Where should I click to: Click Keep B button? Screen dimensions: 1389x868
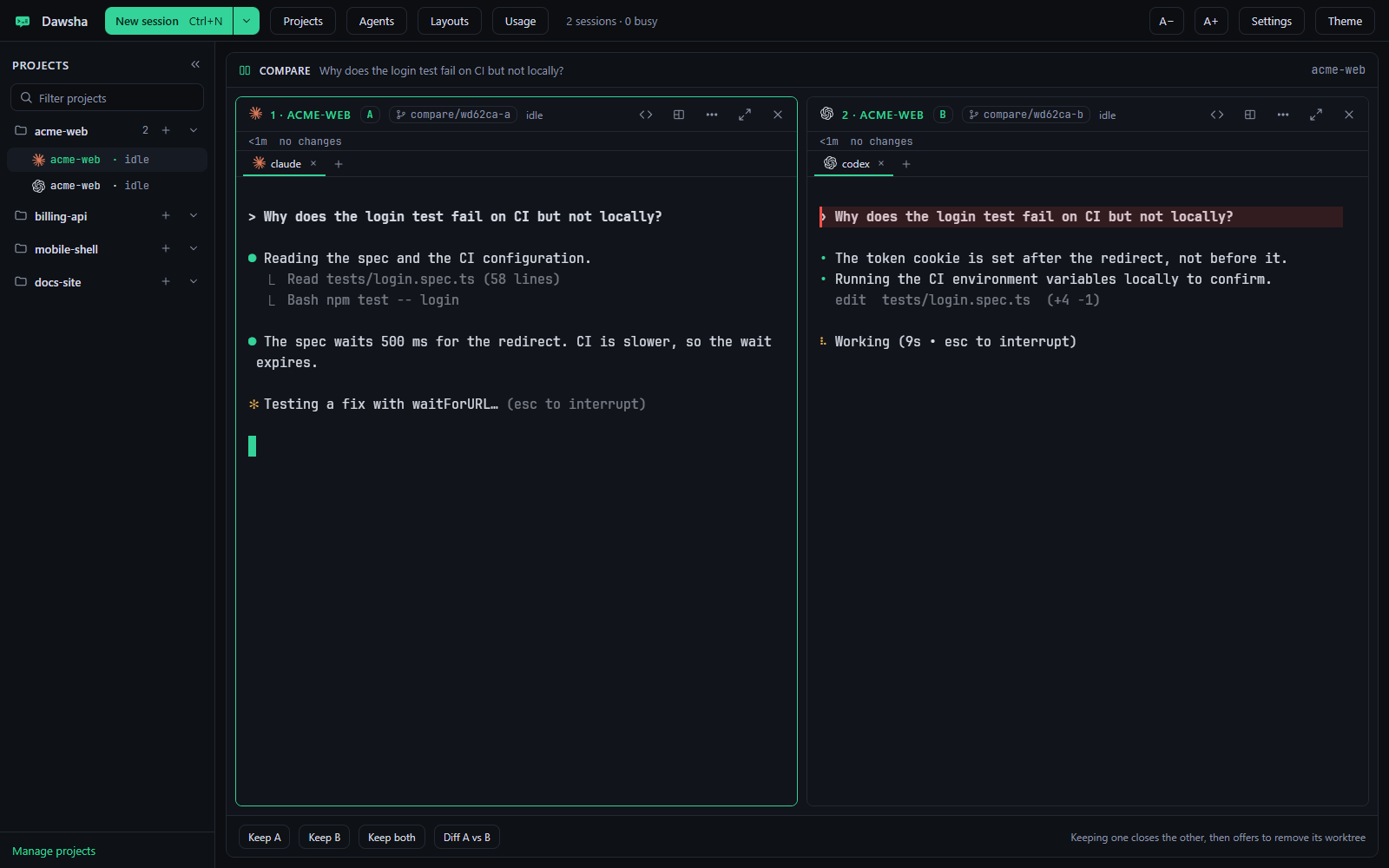(325, 838)
